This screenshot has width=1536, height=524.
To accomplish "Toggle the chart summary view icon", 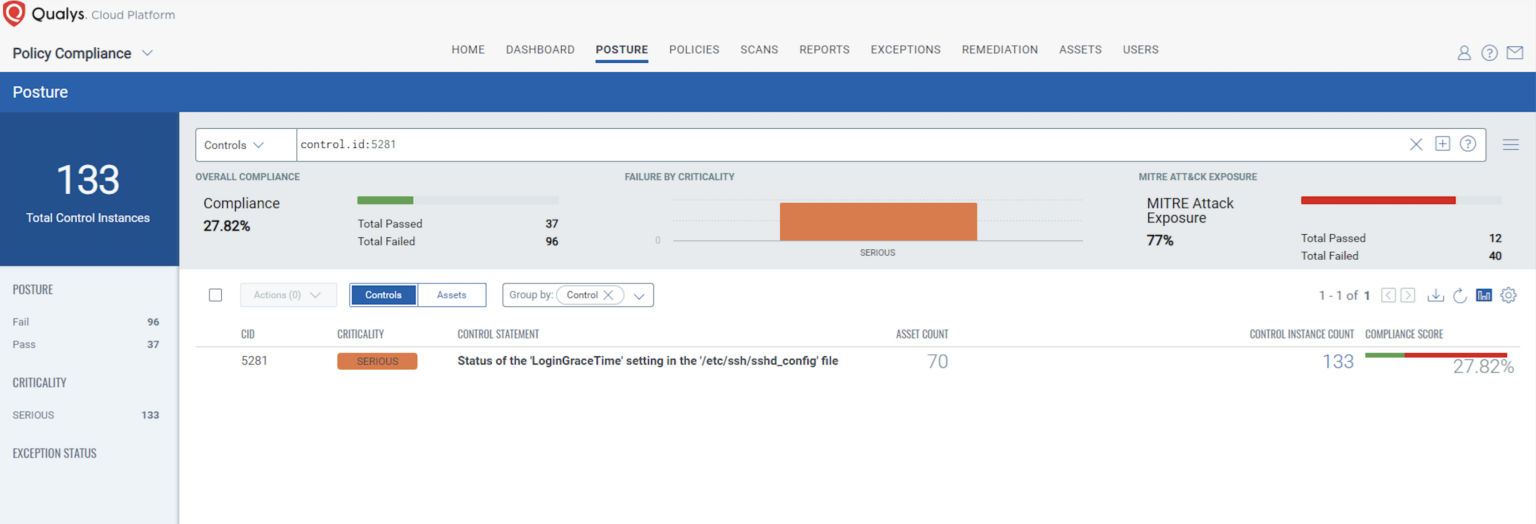I will 1484,295.
